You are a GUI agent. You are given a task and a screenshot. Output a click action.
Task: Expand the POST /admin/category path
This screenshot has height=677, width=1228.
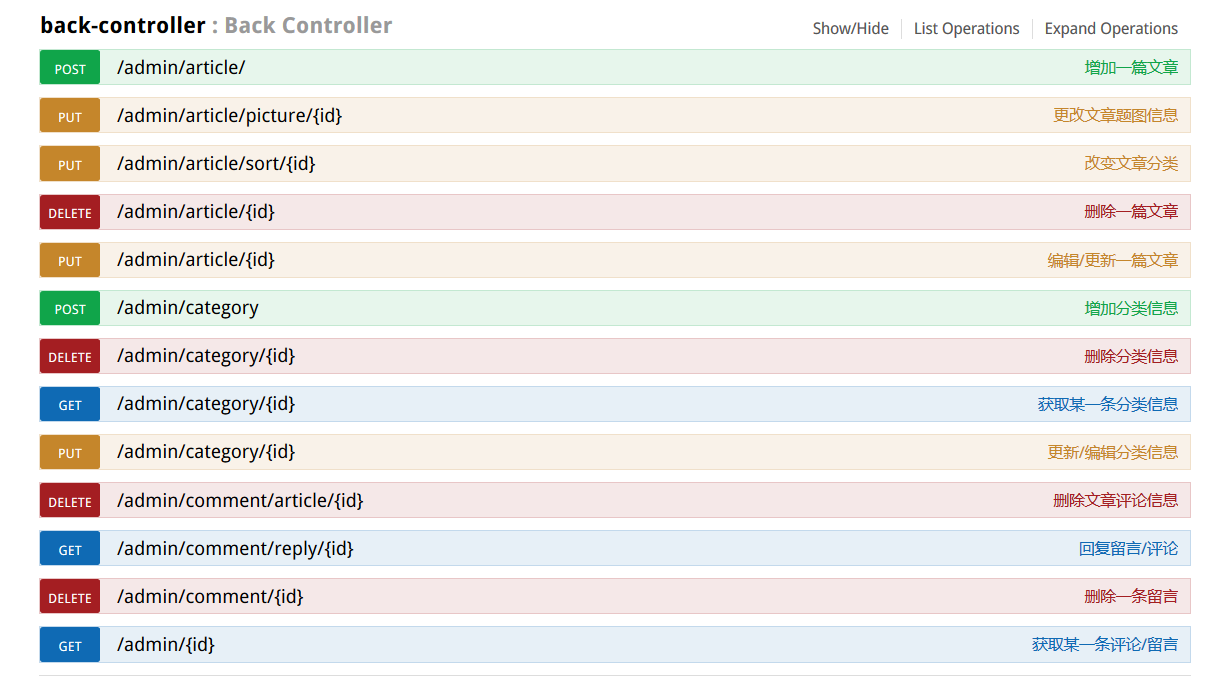point(188,308)
